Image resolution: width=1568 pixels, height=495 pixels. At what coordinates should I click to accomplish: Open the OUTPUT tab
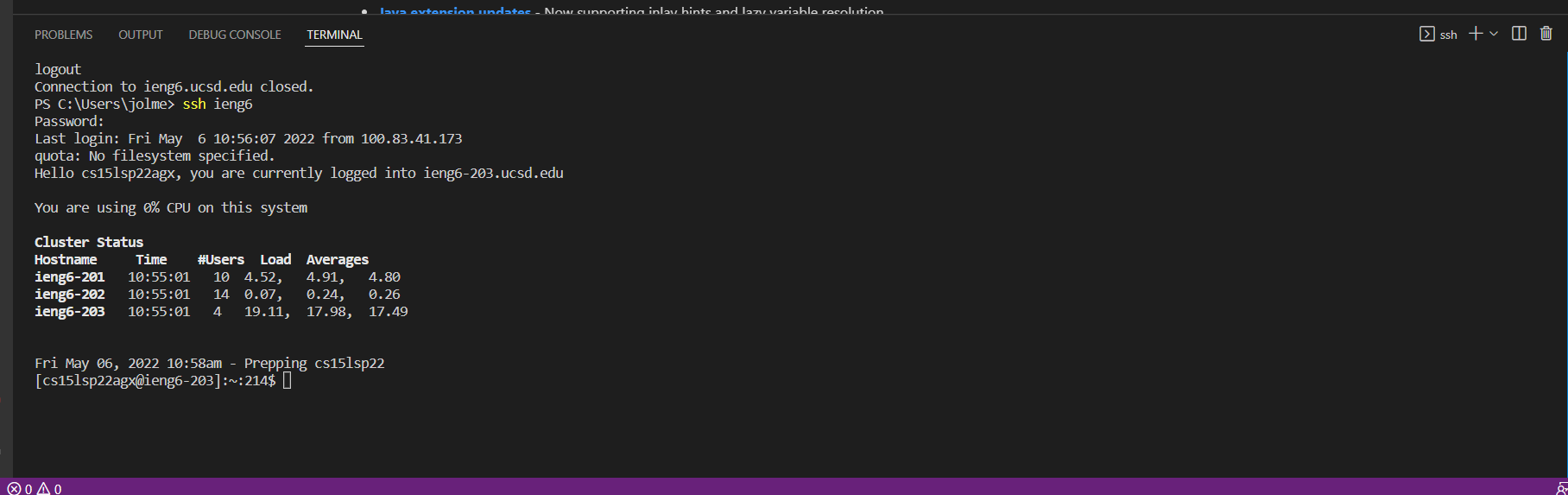tap(140, 35)
